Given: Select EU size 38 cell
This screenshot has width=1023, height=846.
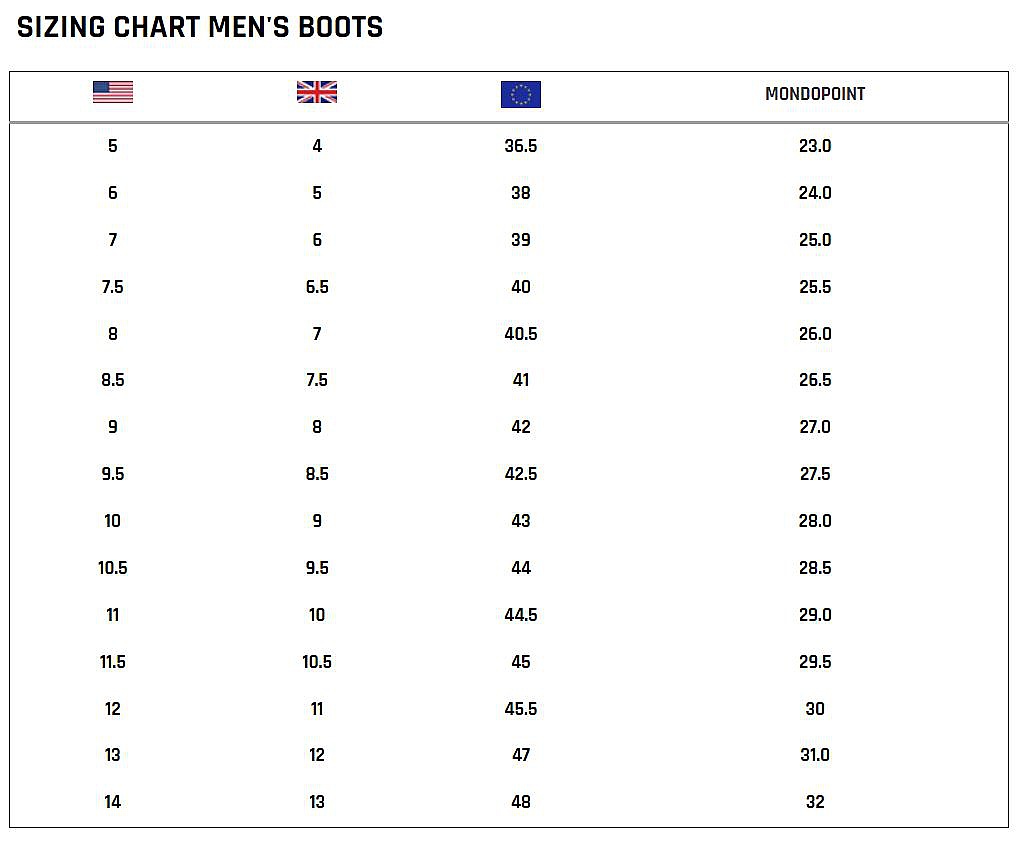Looking at the screenshot, I should click(x=521, y=193).
